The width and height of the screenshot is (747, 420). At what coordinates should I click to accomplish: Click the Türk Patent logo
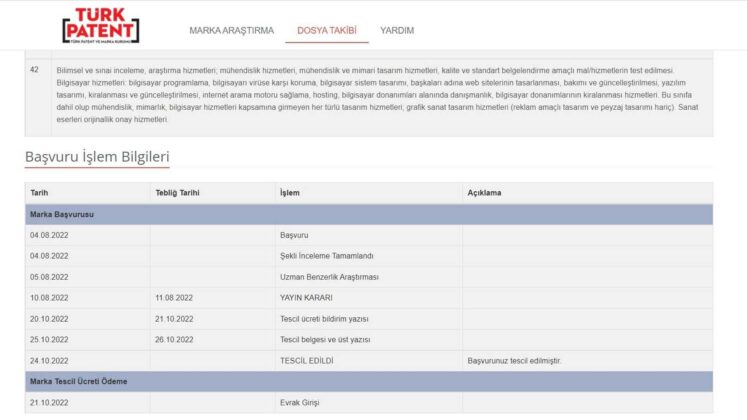click(101, 25)
